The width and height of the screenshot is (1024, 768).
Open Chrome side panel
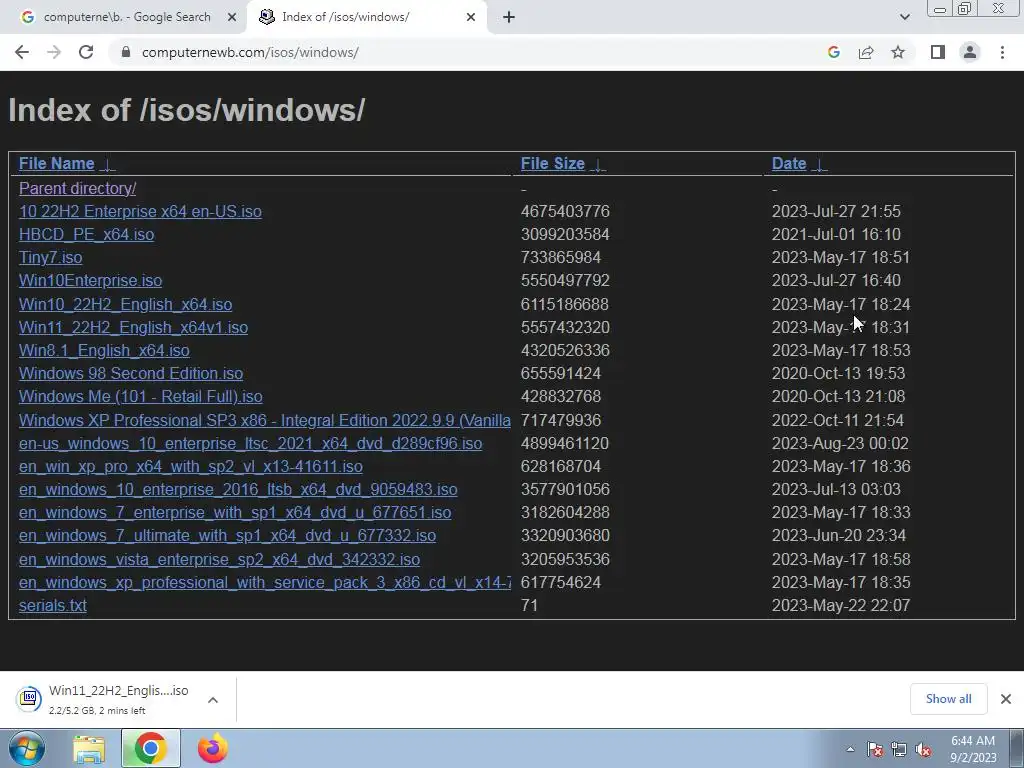(x=938, y=52)
